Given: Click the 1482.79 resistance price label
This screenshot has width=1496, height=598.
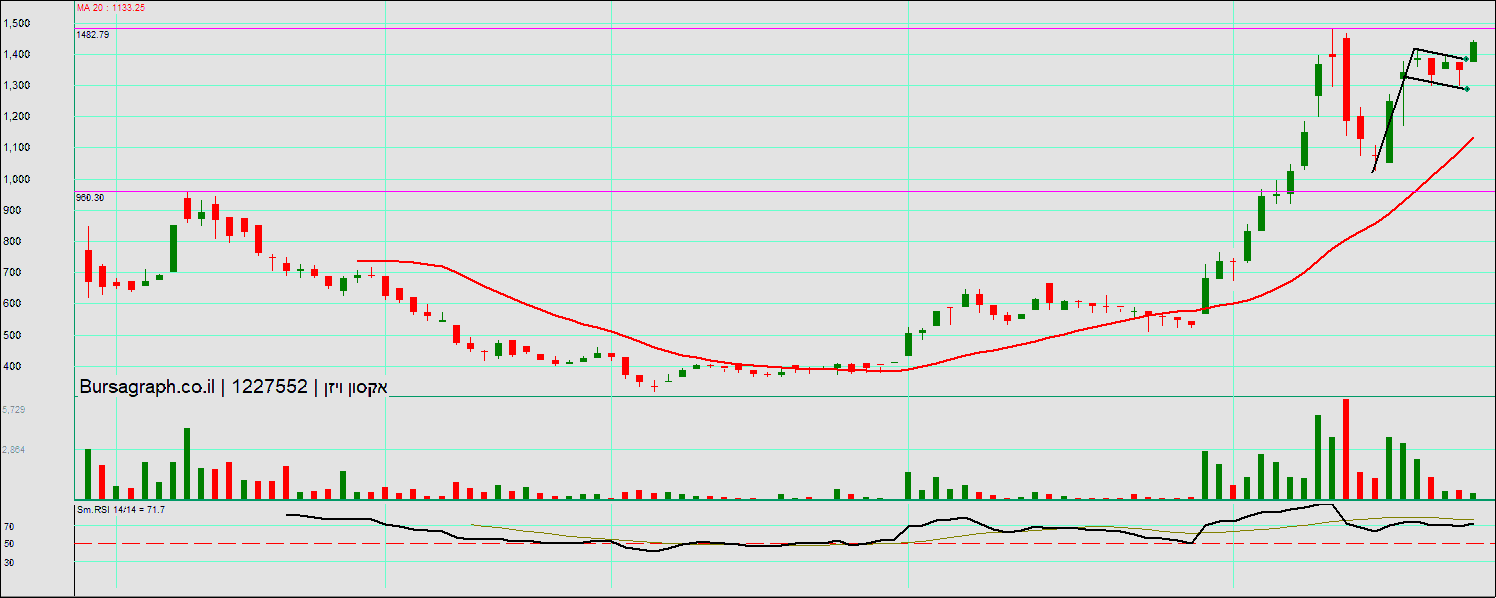Looking at the screenshot, I should (x=92, y=34).
